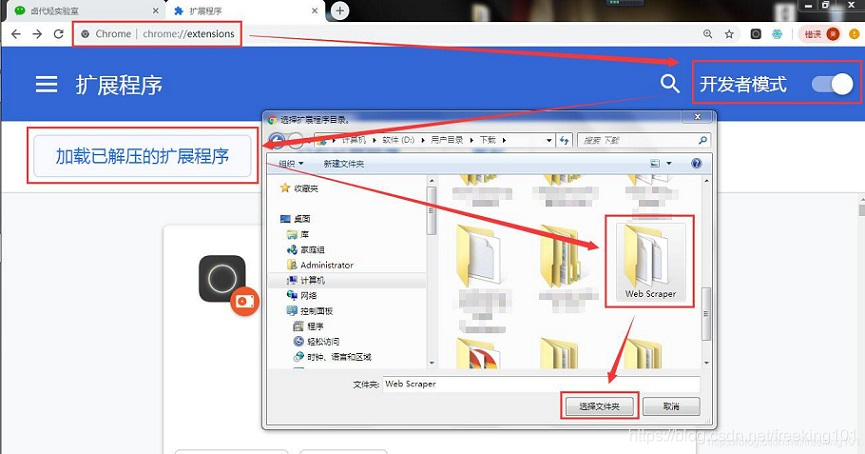The width and height of the screenshot is (865, 454).
Task: Select 收藏夹 in the navigation pane
Action: pyautogui.click(x=300, y=188)
